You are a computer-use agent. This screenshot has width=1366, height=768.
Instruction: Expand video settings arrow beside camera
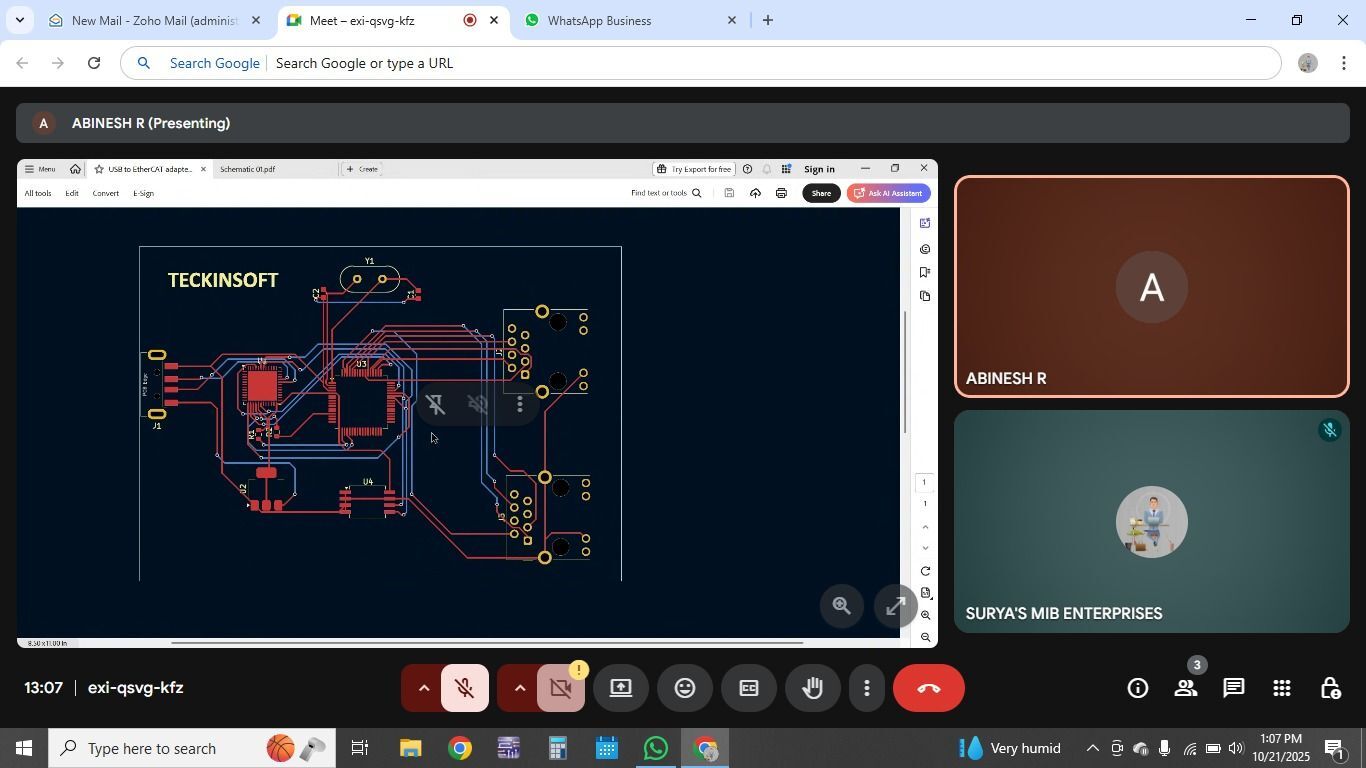click(x=519, y=688)
